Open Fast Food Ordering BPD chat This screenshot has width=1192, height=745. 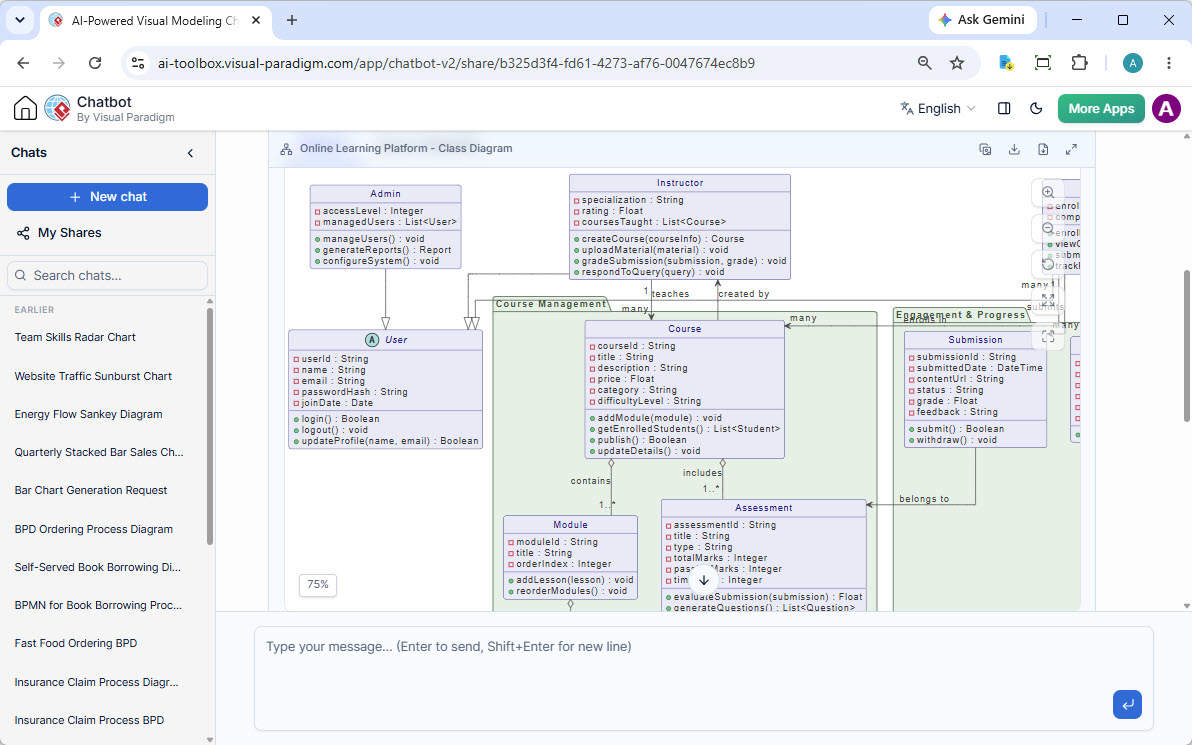coord(76,643)
